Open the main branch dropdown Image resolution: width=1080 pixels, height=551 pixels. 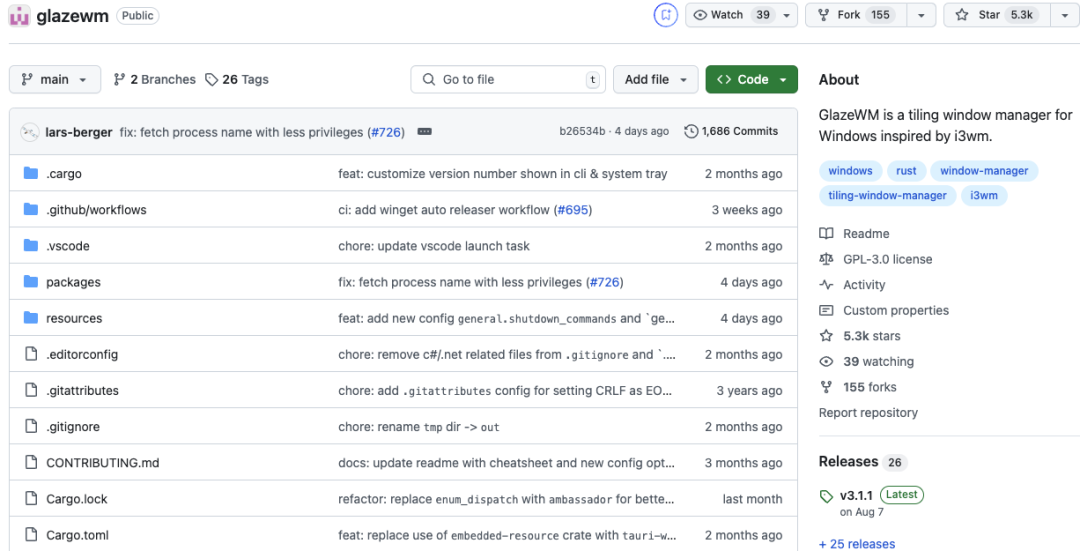55,80
